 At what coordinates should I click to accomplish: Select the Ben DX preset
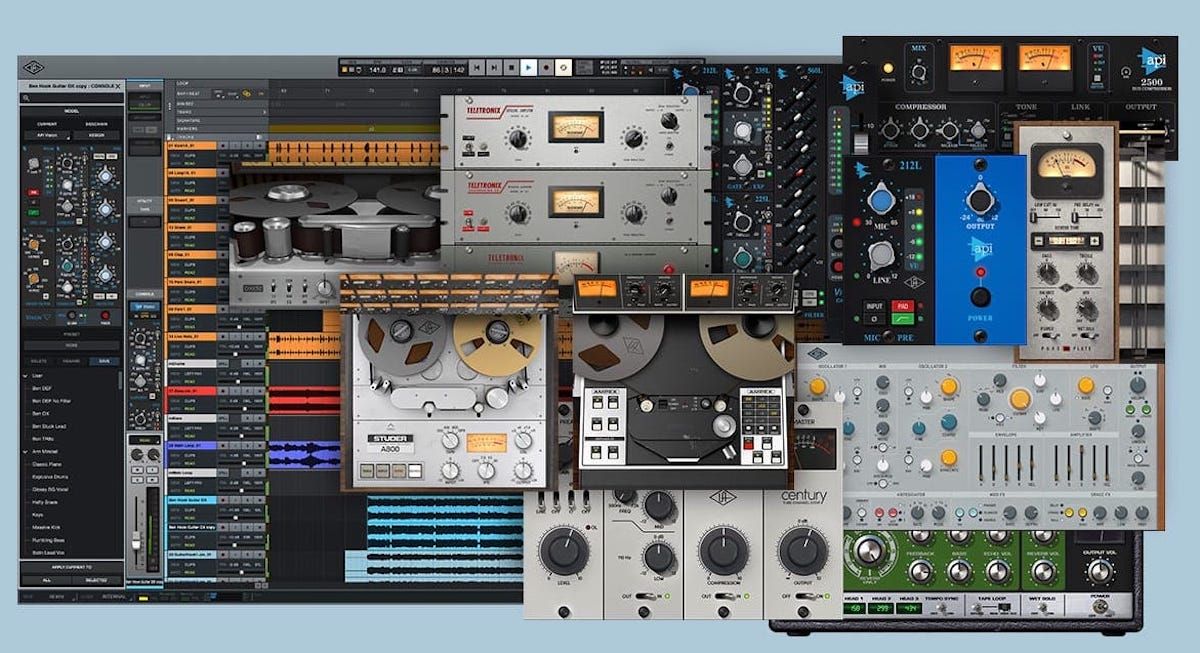click(40, 415)
